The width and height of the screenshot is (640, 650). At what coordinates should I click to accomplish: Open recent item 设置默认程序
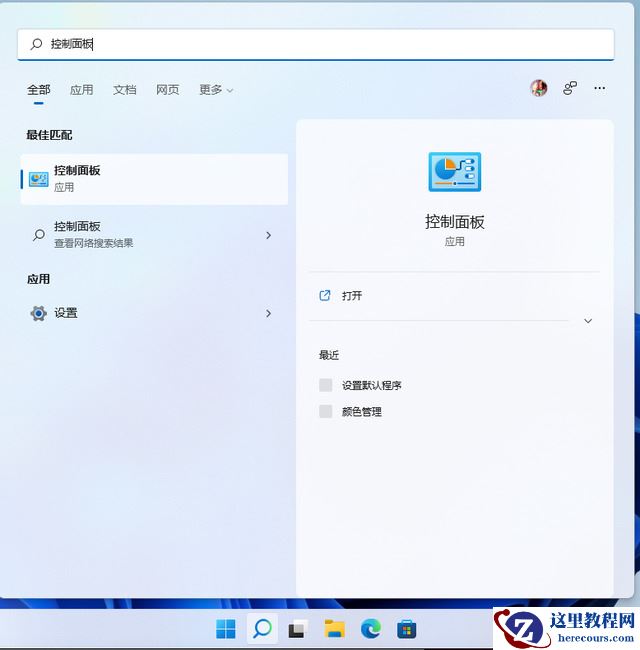tap(371, 386)
